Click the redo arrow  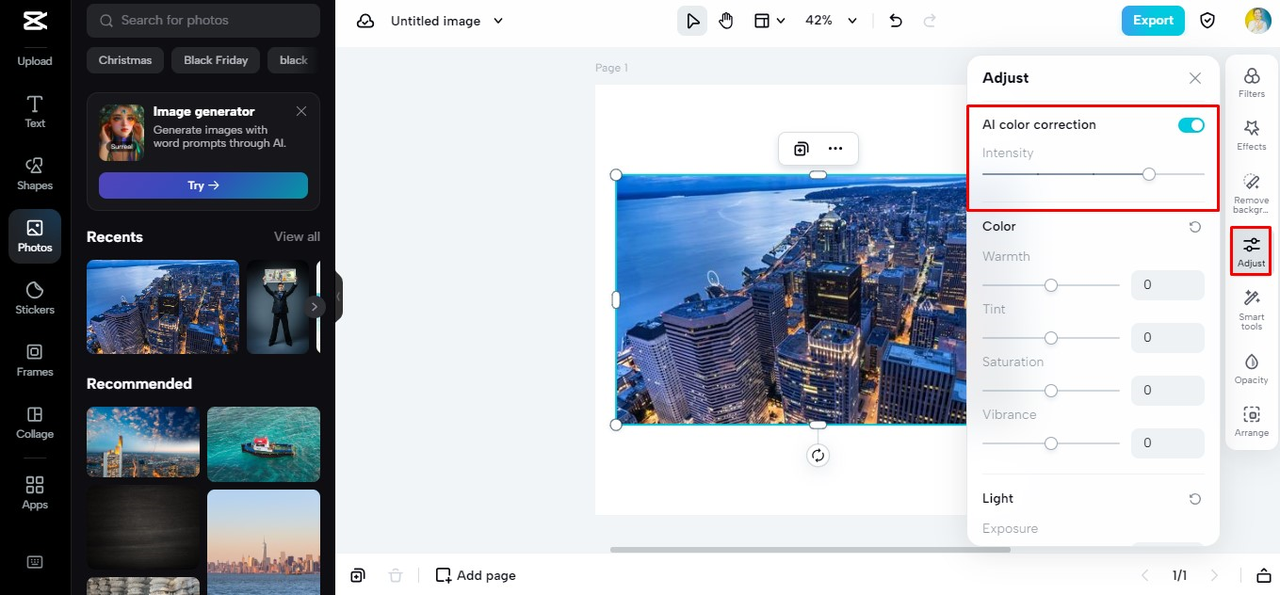pos(930,21)
